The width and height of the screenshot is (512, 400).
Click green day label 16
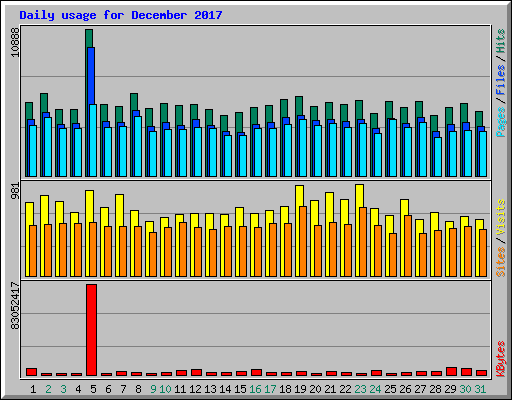(255, 389)
